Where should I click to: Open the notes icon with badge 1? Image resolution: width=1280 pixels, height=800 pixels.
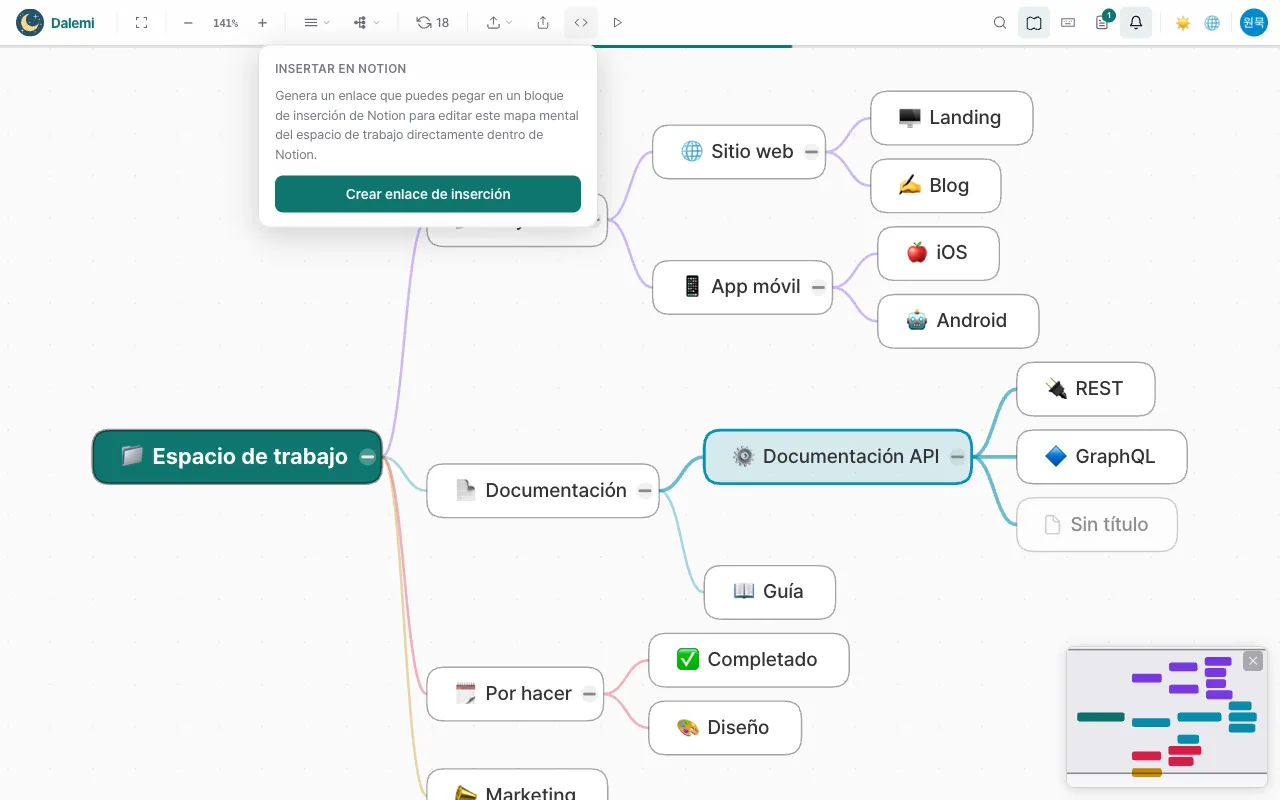coord(1102,22)
